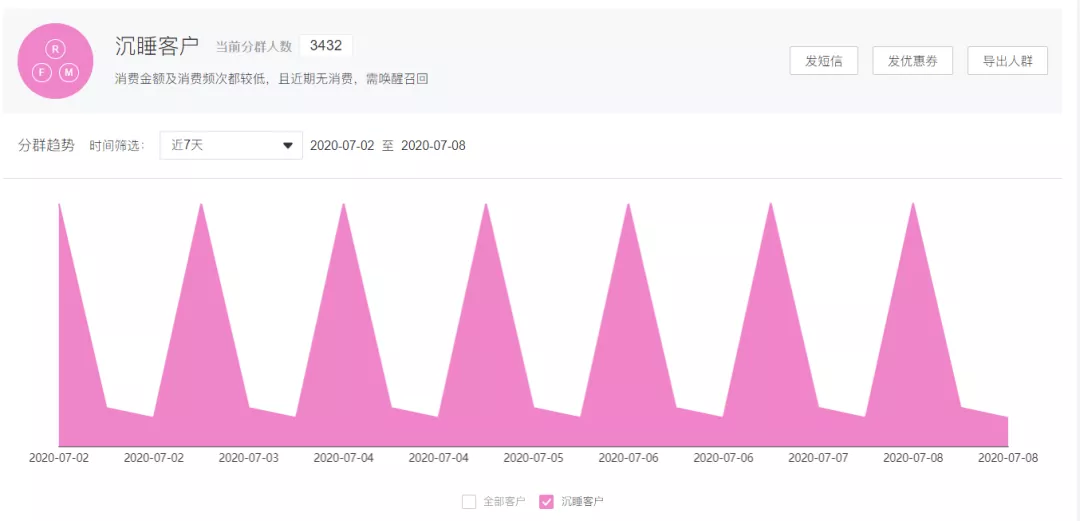Viewport: 1080px width, 521px height.
Task: Click the 2020-07-03 axis label
Action: pos(249,458)
